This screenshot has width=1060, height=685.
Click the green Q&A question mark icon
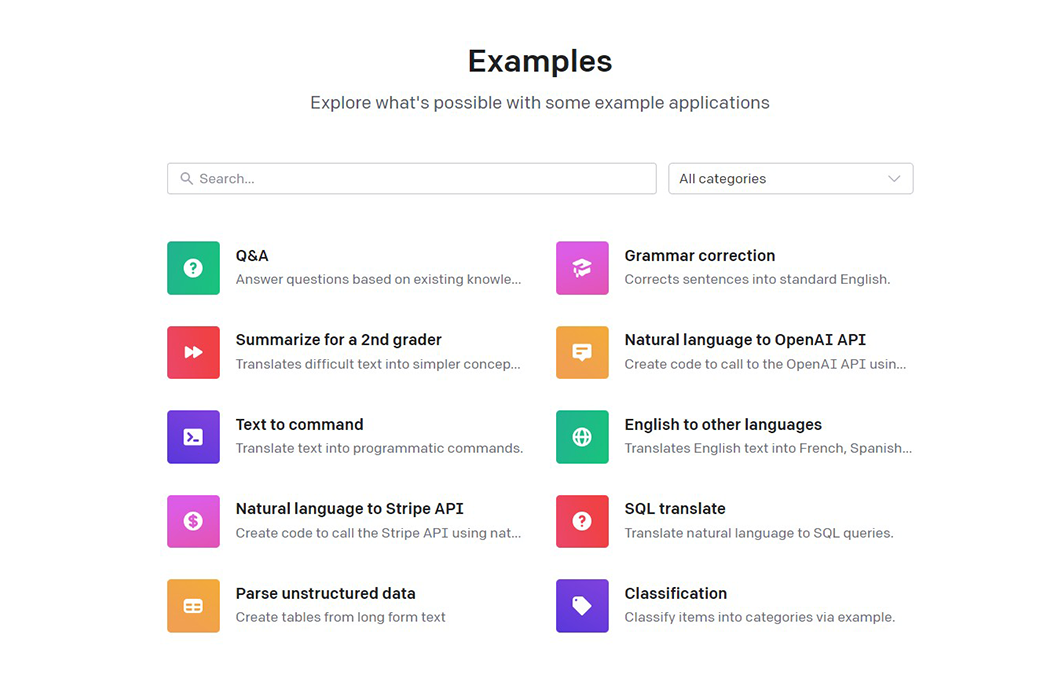coord(193,268)
